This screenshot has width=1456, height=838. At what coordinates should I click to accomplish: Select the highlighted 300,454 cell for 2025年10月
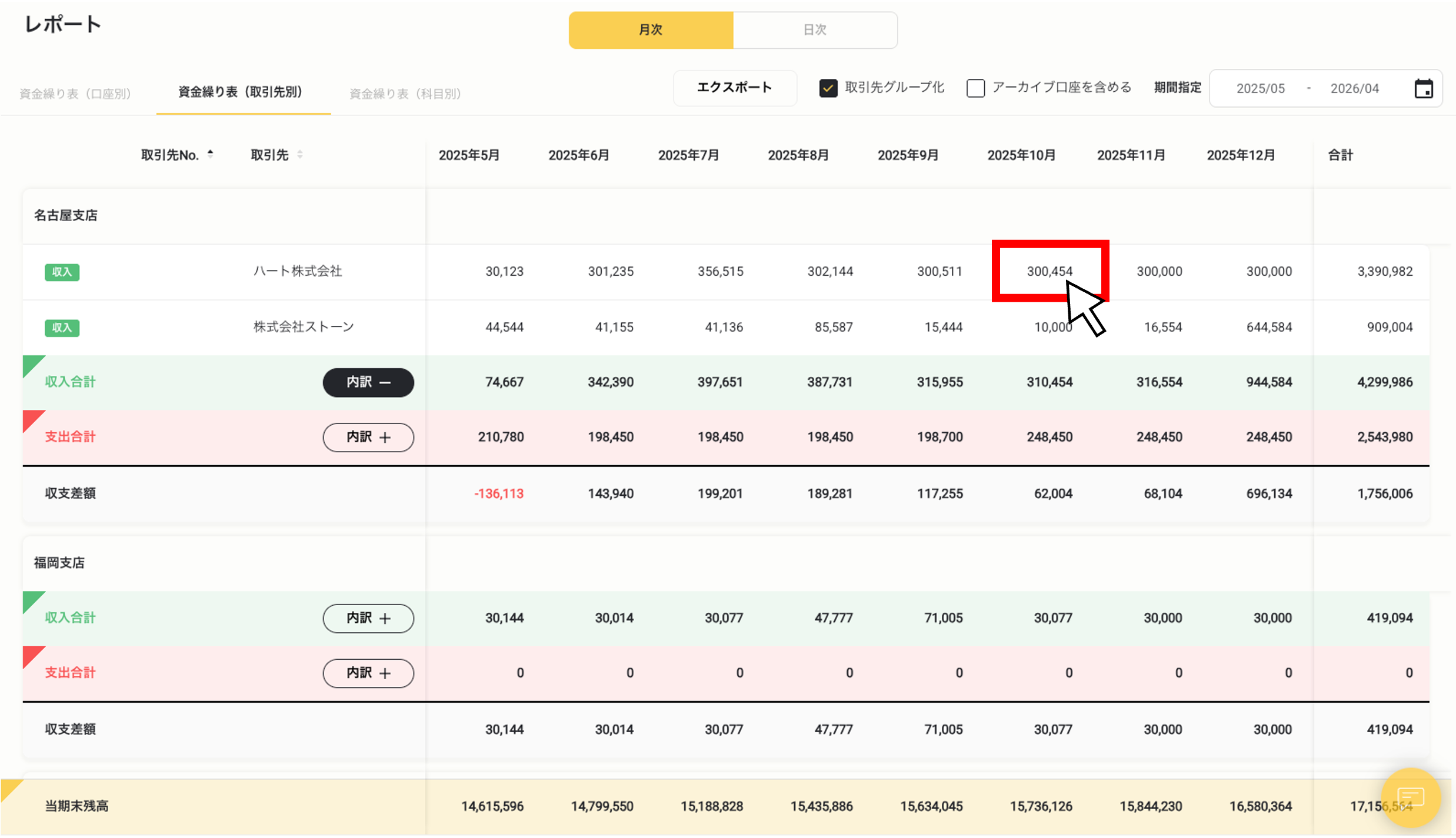[x=1049, y=271]
